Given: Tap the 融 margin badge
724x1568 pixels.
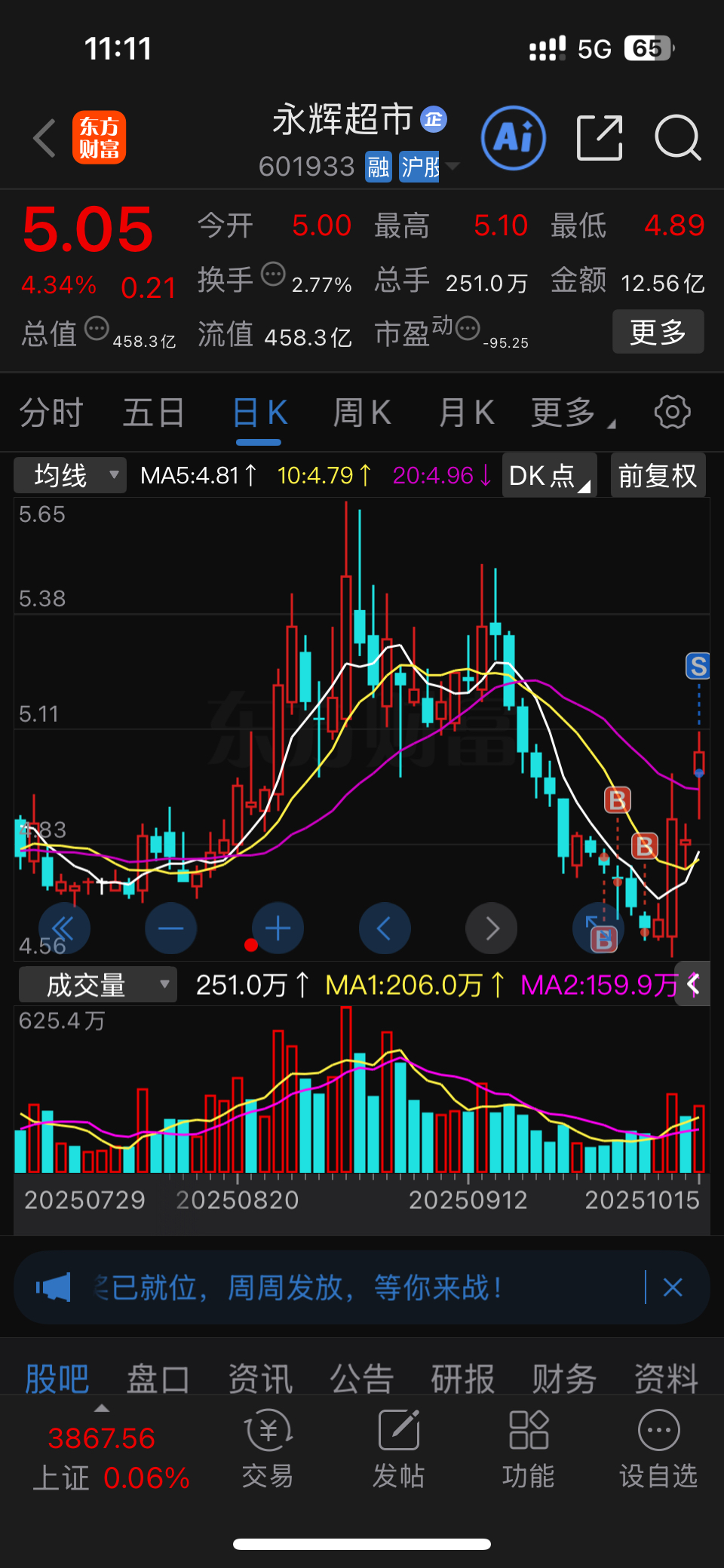Looking at the screenshot, I should pos(379,167).
